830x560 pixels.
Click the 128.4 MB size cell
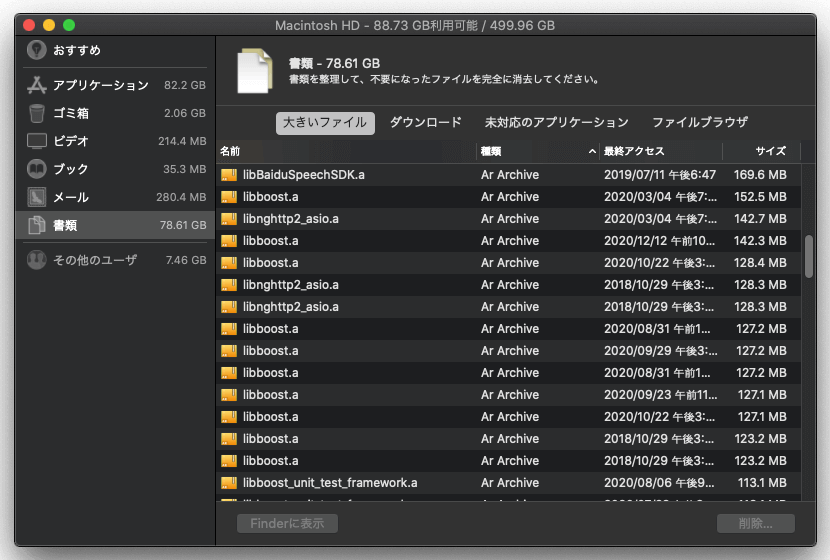[x=760, y=263]
